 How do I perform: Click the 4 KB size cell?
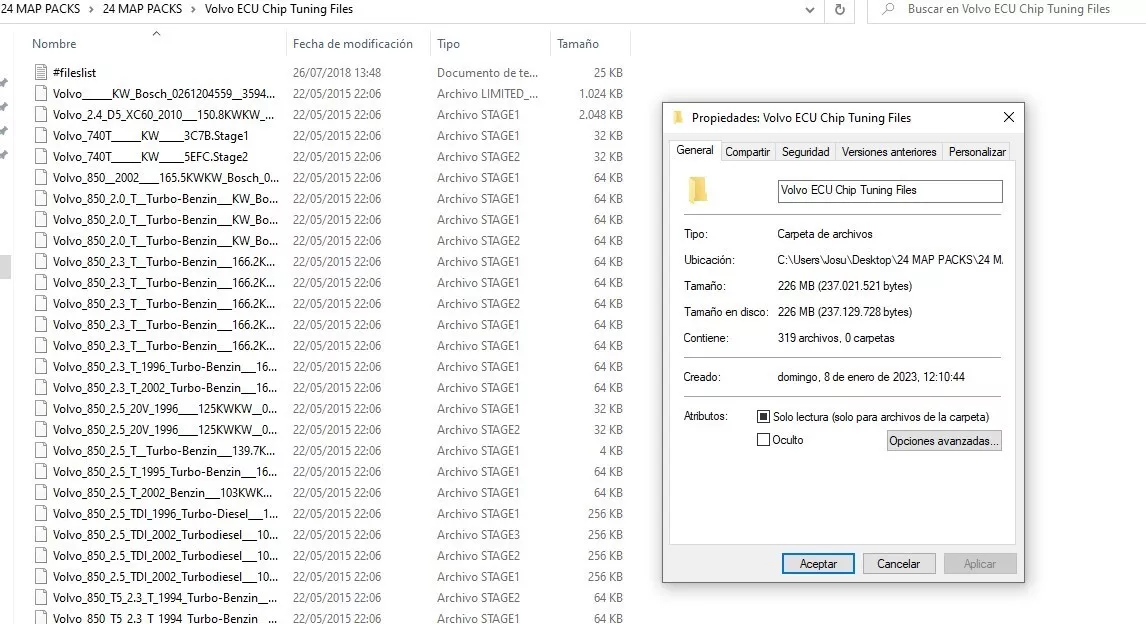[611, 451]
